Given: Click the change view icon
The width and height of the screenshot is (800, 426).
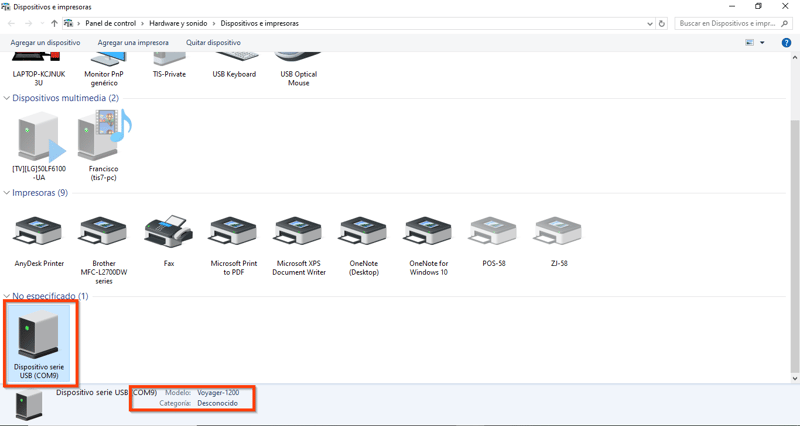Looking at the screenshot, I should 749,43.
